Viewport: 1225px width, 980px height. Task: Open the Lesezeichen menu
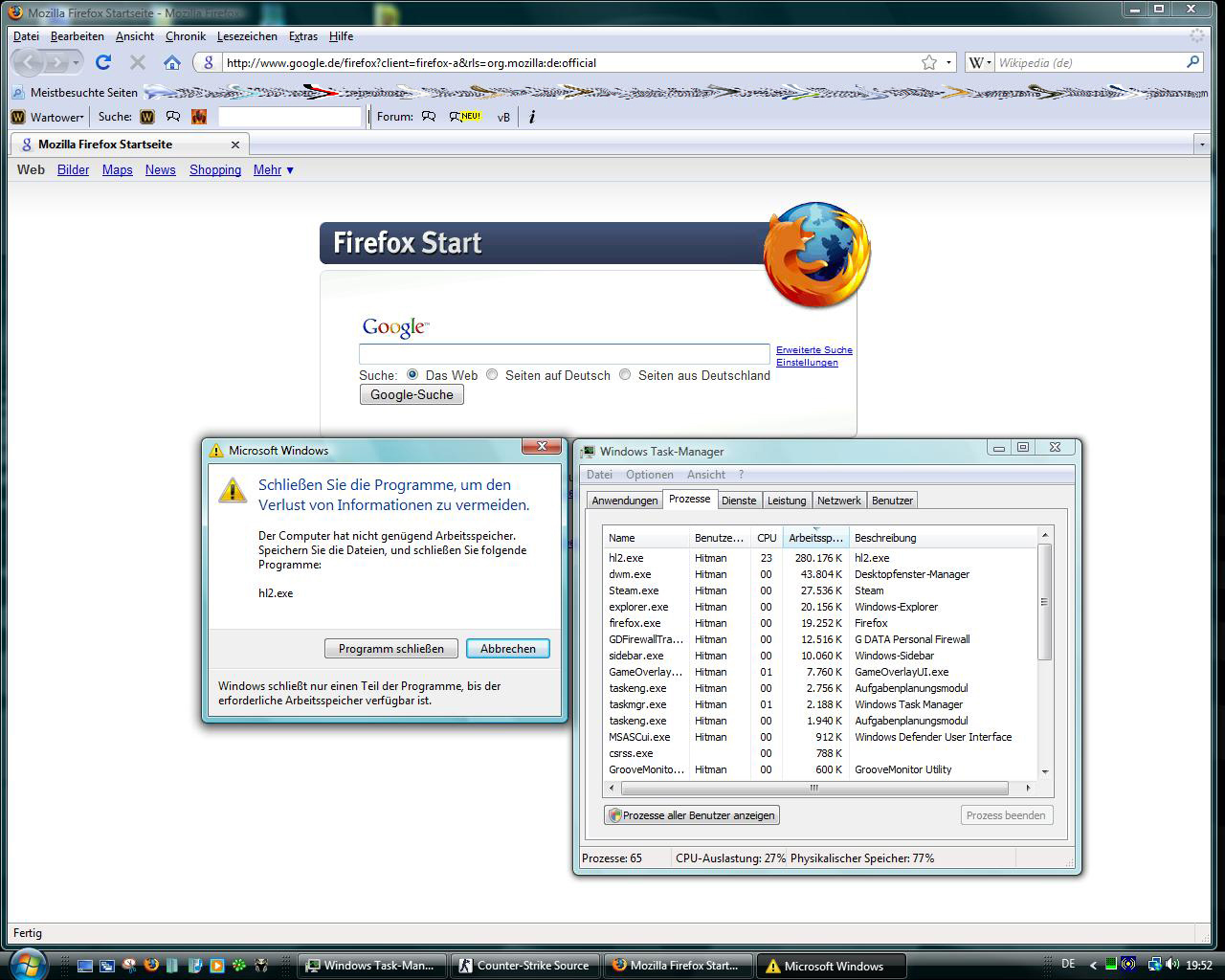247,36
